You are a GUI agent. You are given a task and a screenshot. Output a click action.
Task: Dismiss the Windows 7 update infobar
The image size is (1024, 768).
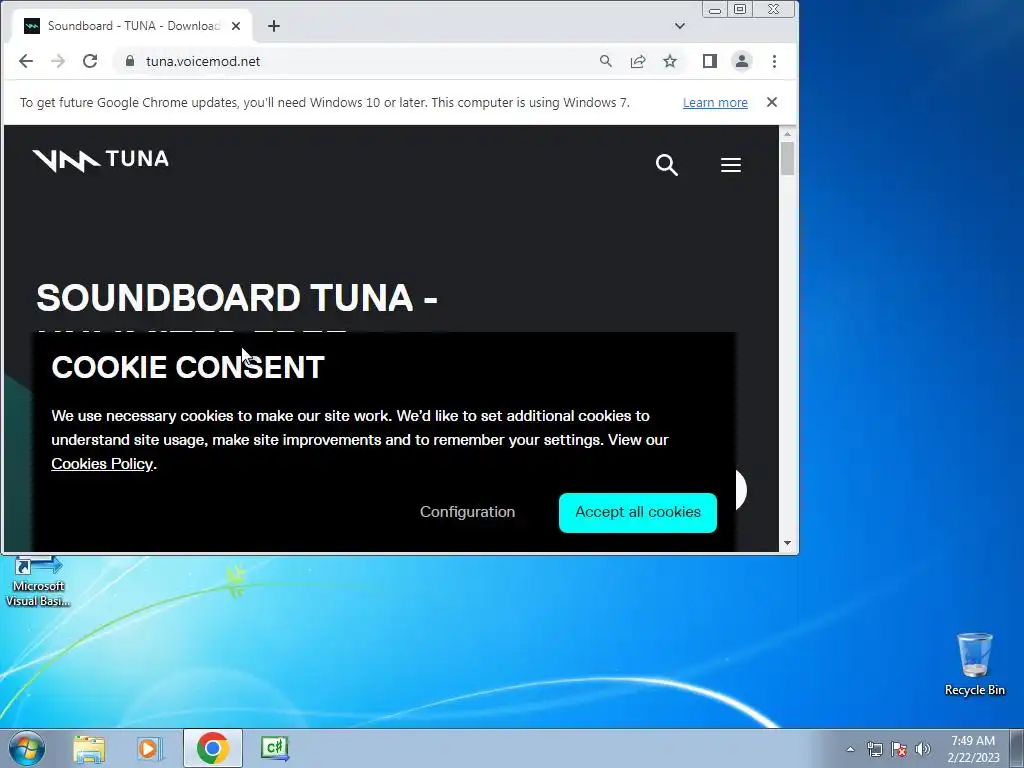pos(772,102)
